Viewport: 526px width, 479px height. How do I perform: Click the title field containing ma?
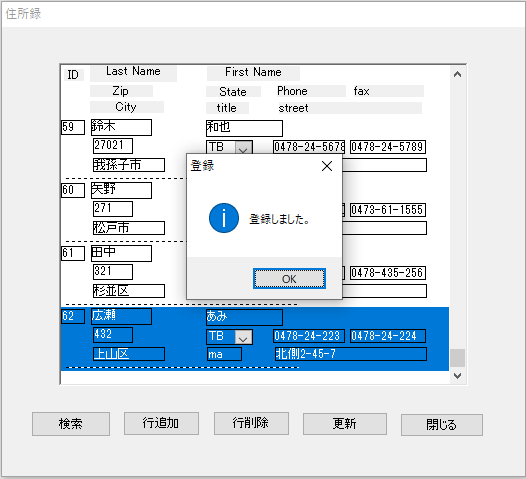click(x=224, y=354)
